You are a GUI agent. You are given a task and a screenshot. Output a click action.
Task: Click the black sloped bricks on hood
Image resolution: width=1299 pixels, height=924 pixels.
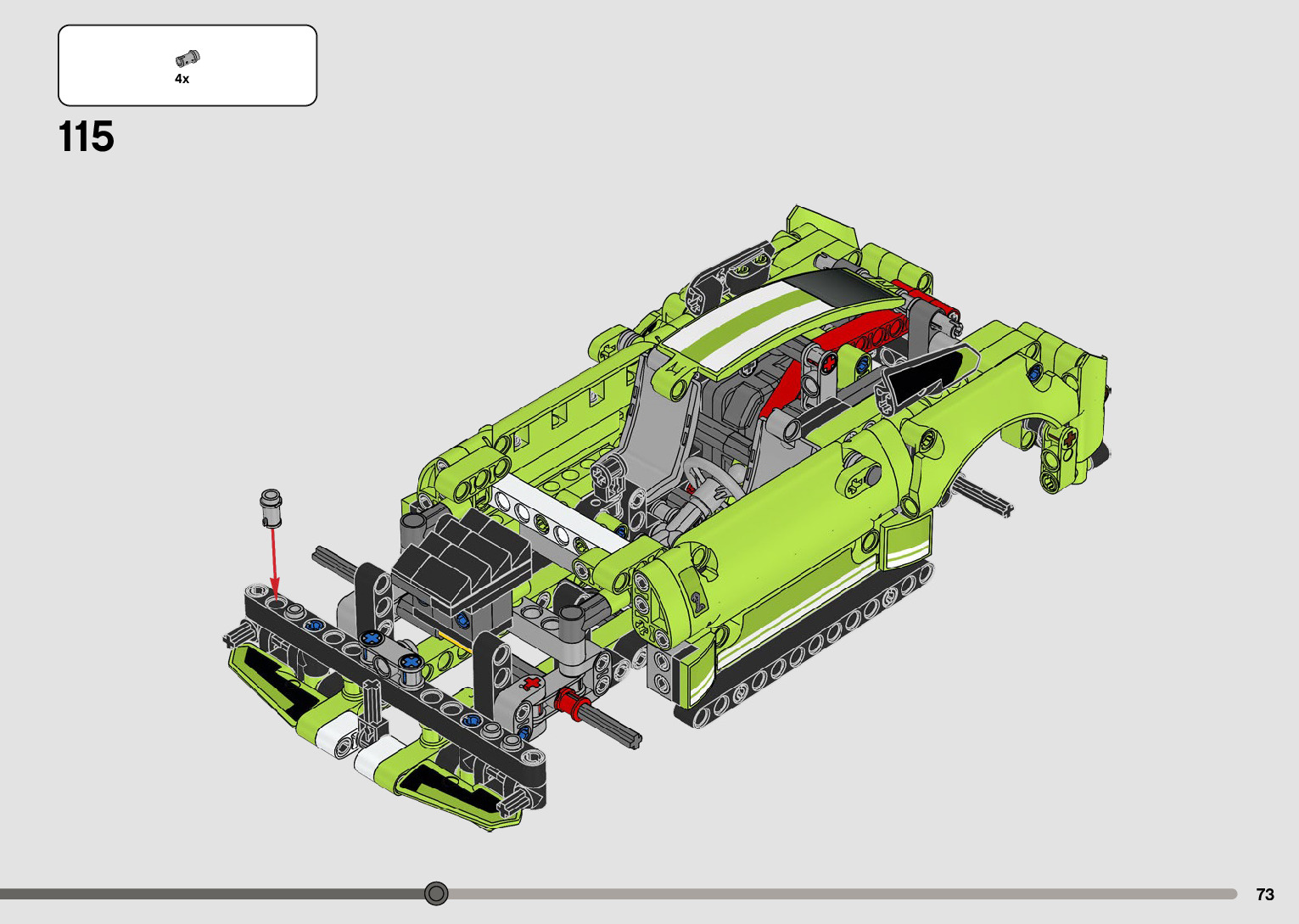coord(462,557)
